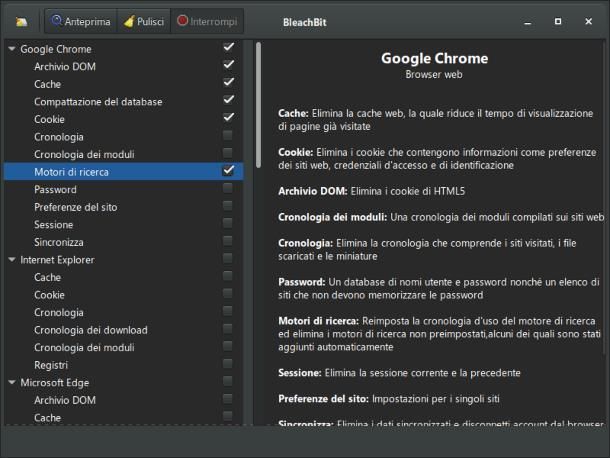Select the highlighted Motori di ricerca row
The height and width of the screenshot is (458, 610).
124,172
